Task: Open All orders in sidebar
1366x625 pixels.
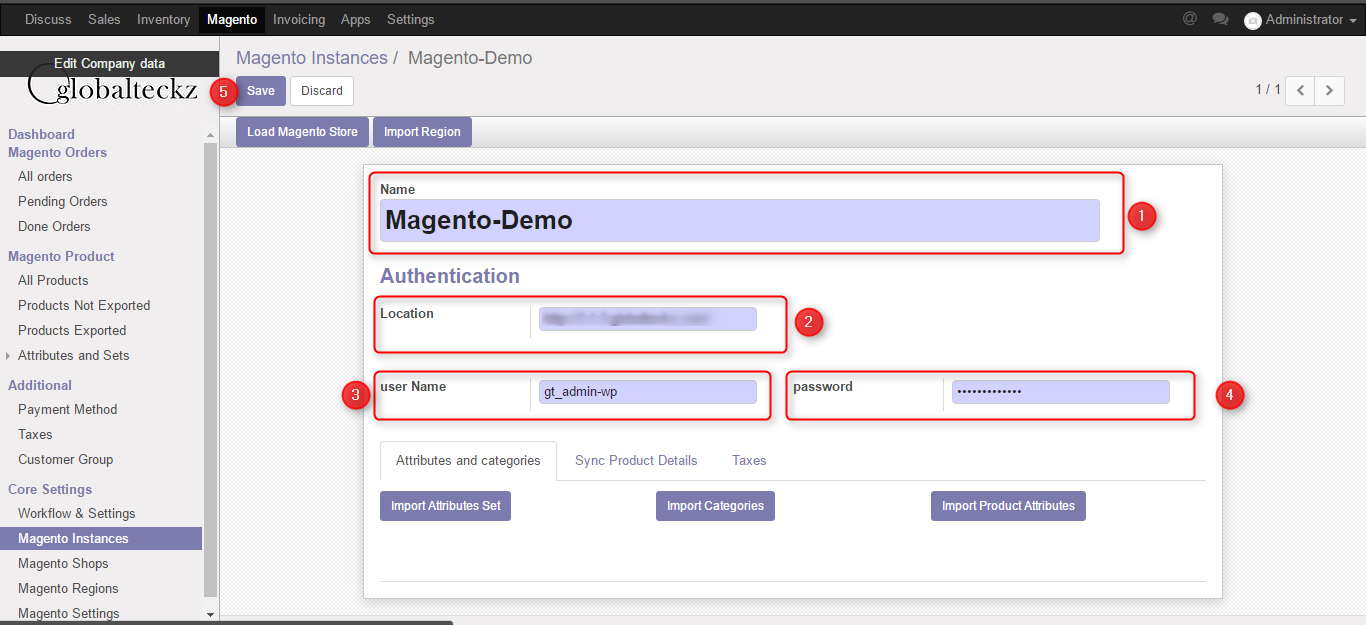Action: [x=45, y=177]
